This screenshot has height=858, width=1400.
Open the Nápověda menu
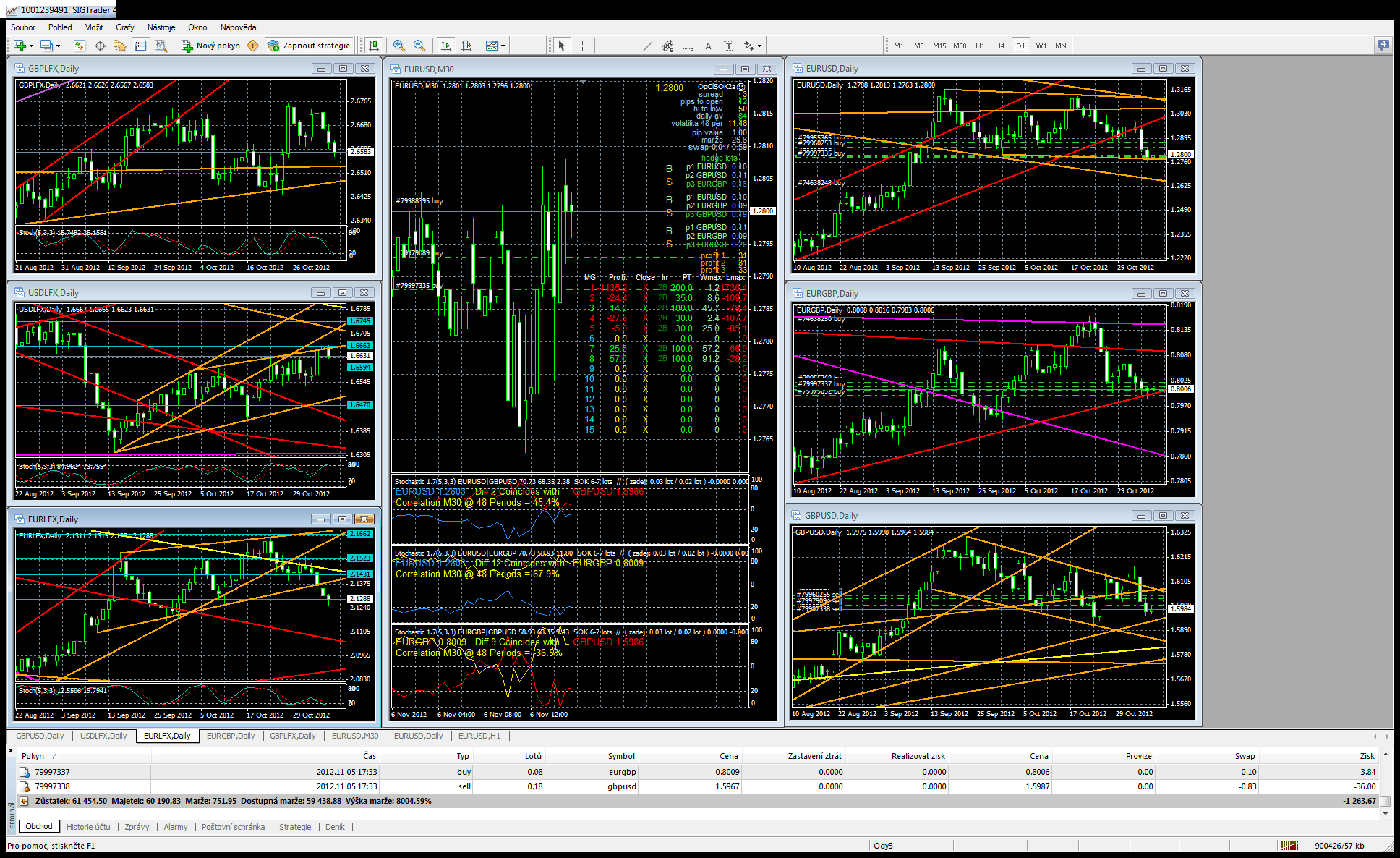238,27
